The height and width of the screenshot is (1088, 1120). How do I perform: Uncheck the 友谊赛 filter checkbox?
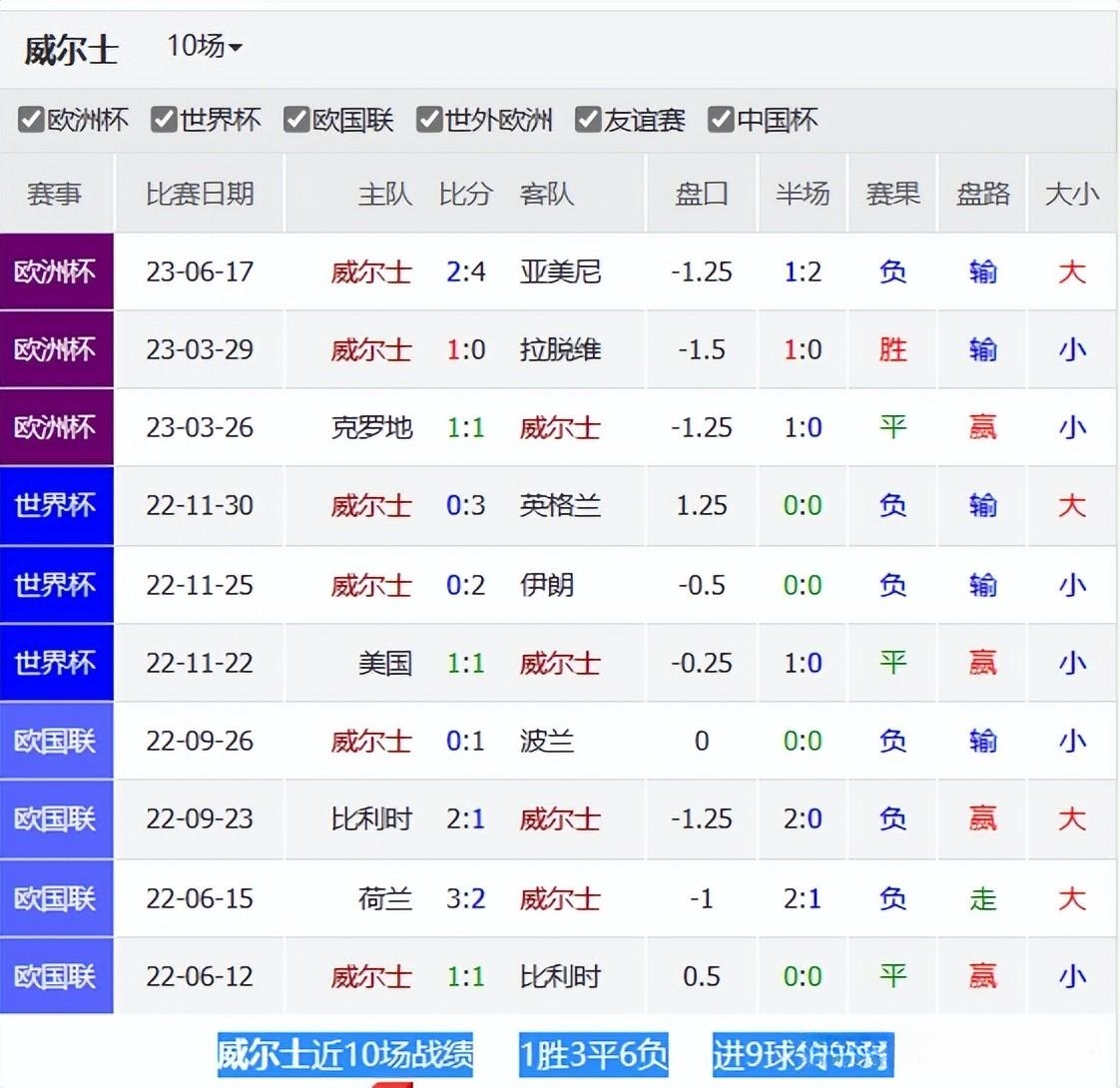pos(588,120)
